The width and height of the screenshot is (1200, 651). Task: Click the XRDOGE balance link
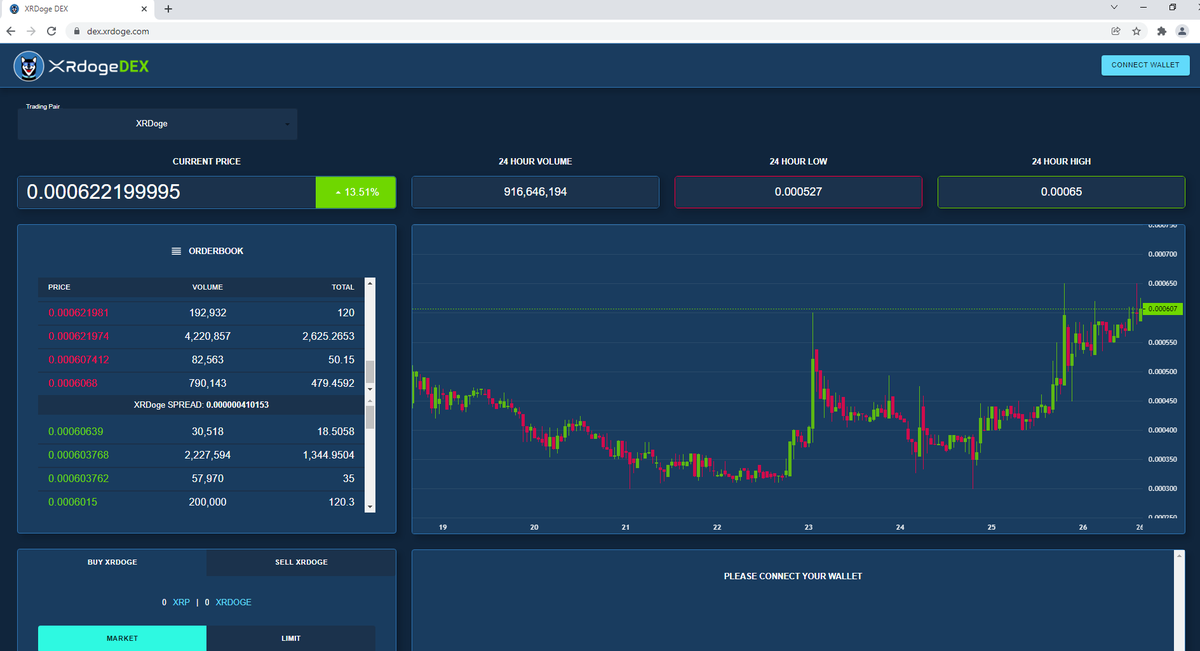[233, 602]
